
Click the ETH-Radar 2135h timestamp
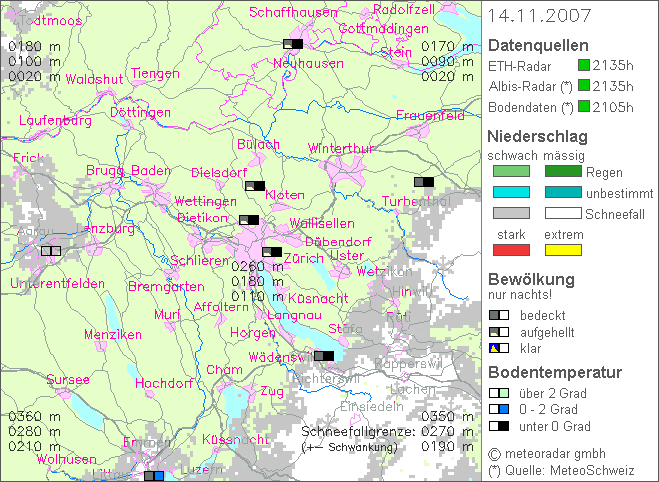pos(613,65)
